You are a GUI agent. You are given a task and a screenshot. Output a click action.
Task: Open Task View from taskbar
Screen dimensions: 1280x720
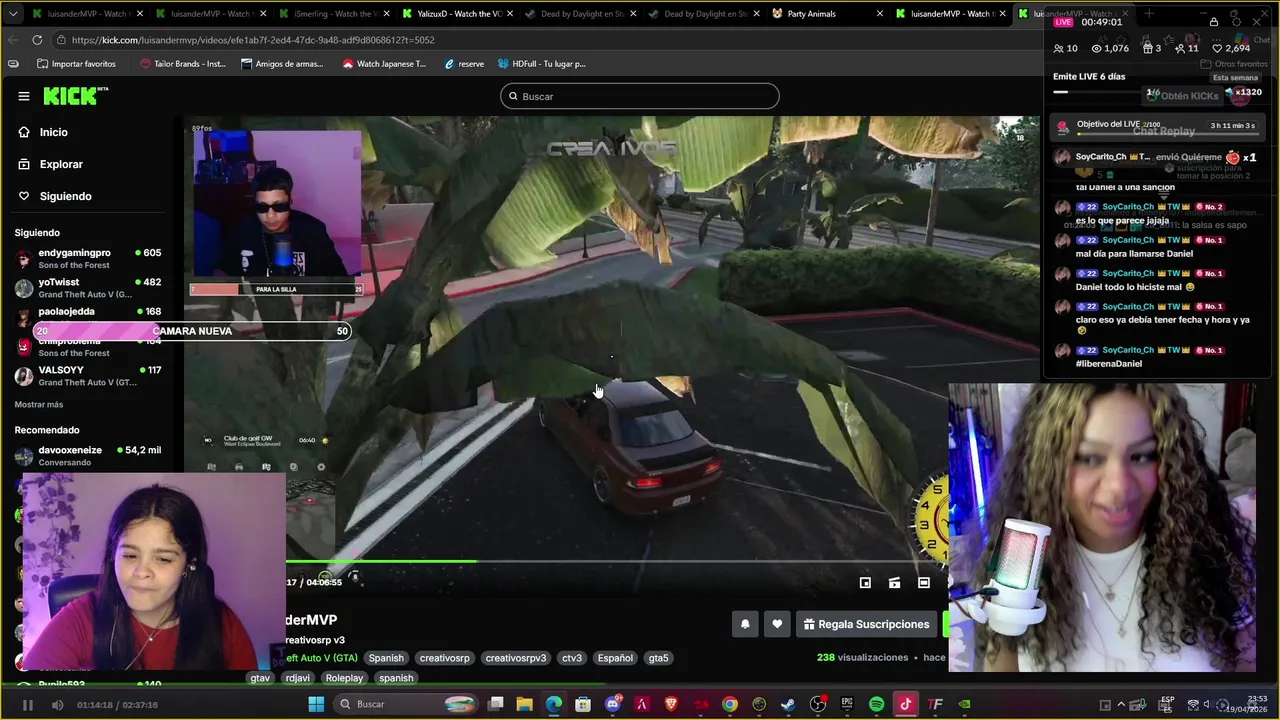[x=495, y=704]
